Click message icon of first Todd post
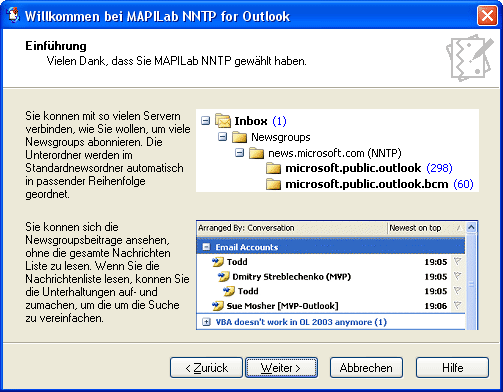Image resolution: width=503 pixels, height=392 pixels. 217,262
